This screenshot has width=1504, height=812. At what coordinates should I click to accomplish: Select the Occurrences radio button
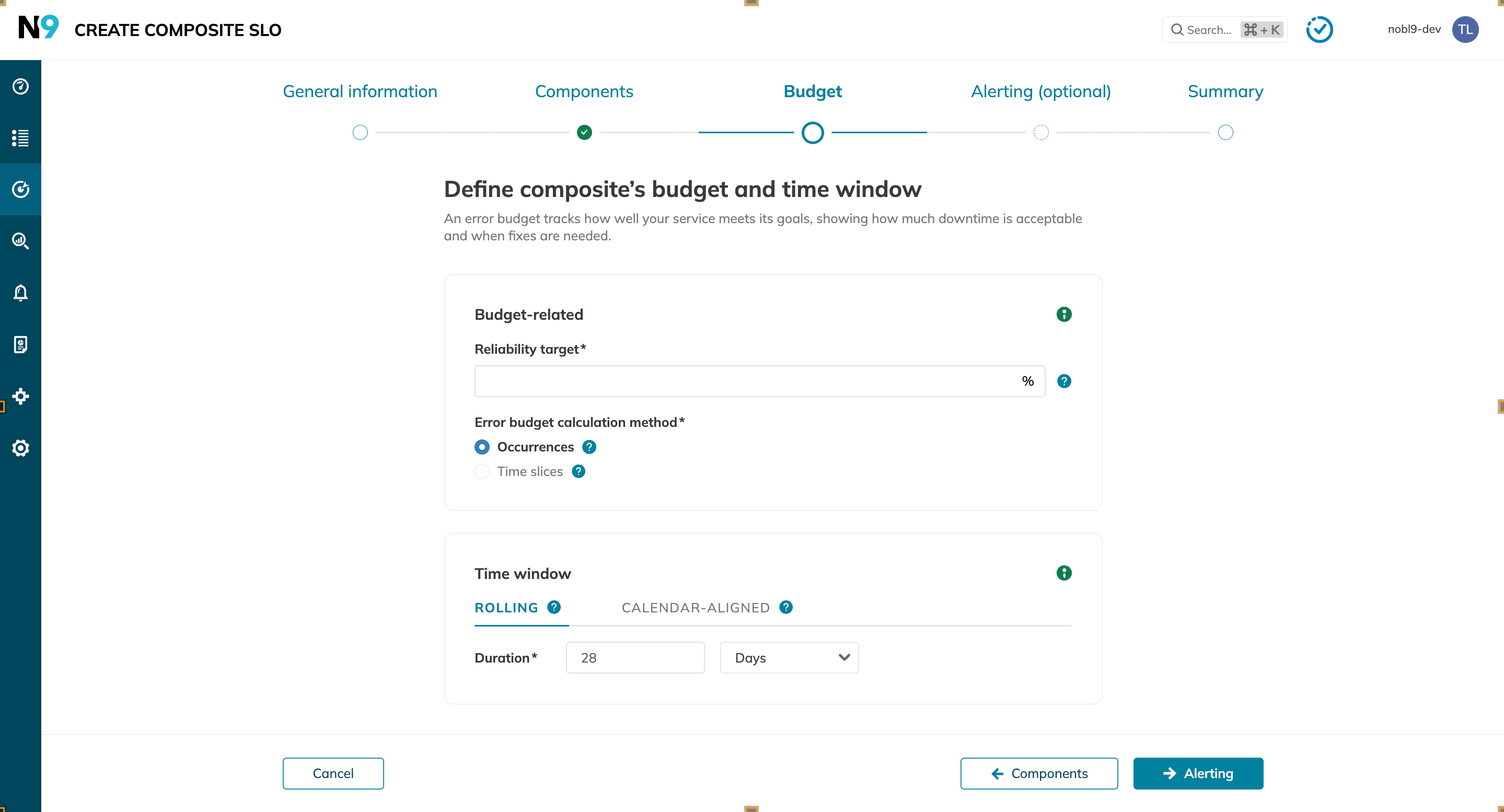(x=481, y=446)
